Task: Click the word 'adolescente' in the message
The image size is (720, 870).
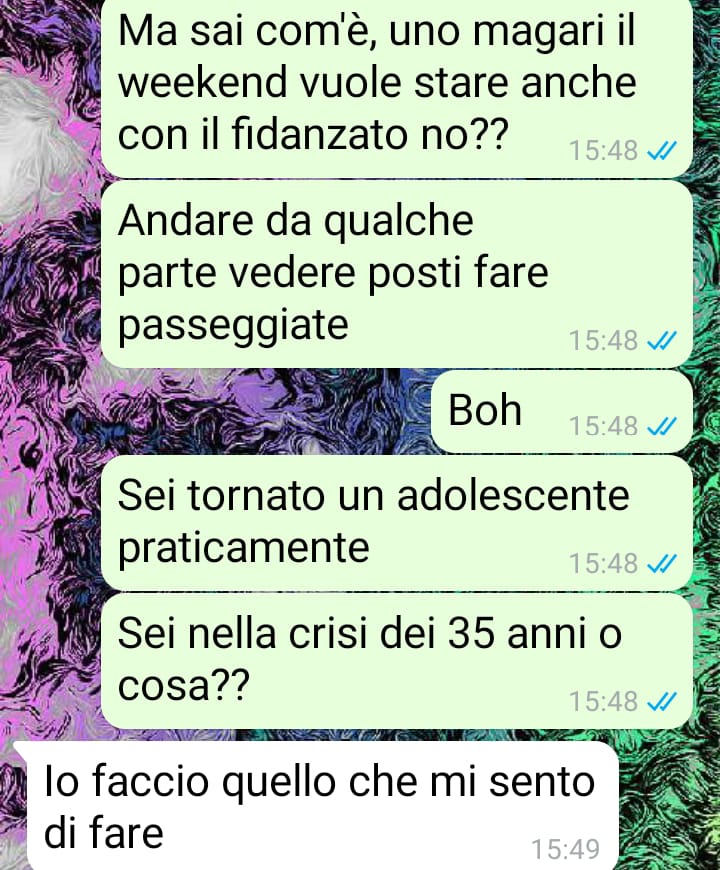Action: [513, 494]
